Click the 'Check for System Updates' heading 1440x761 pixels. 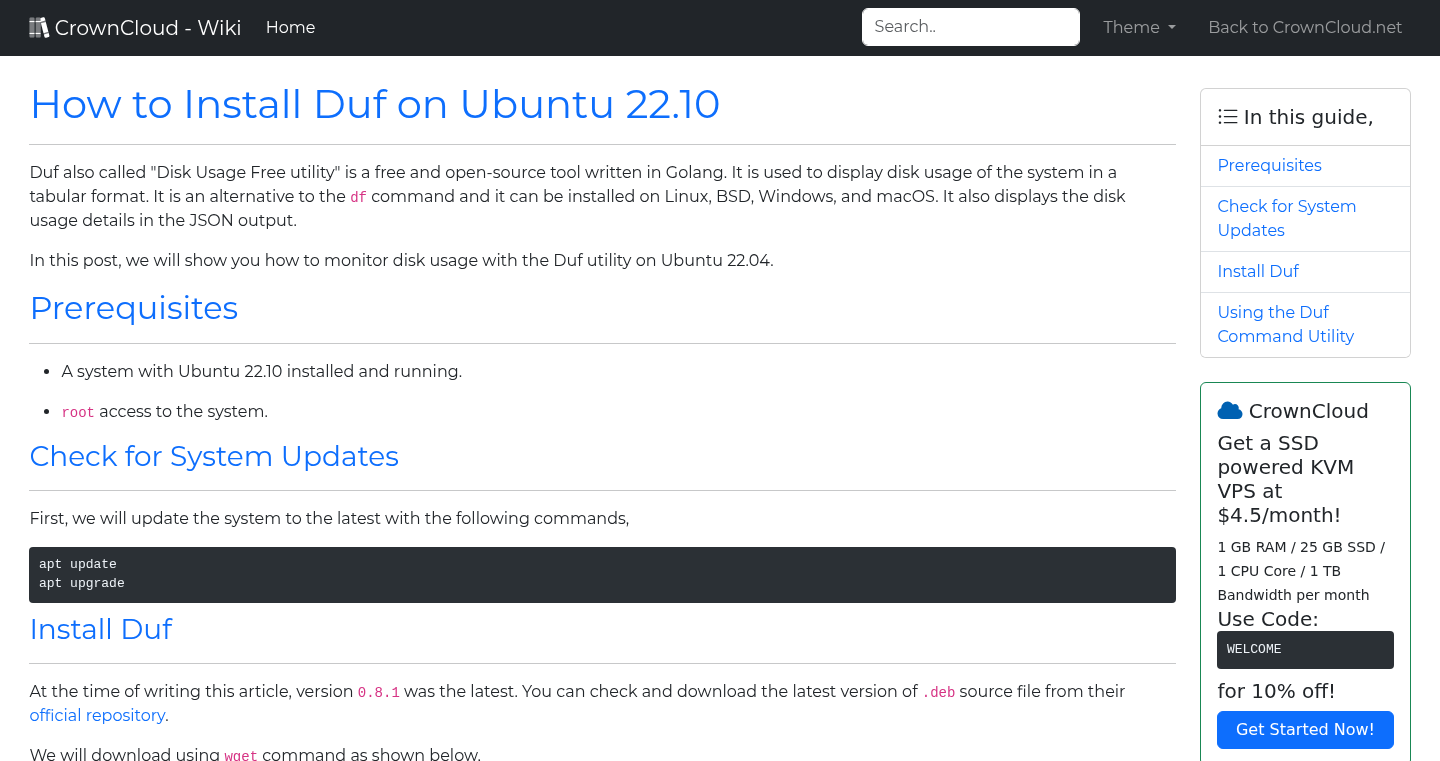(x=214, y=456)
